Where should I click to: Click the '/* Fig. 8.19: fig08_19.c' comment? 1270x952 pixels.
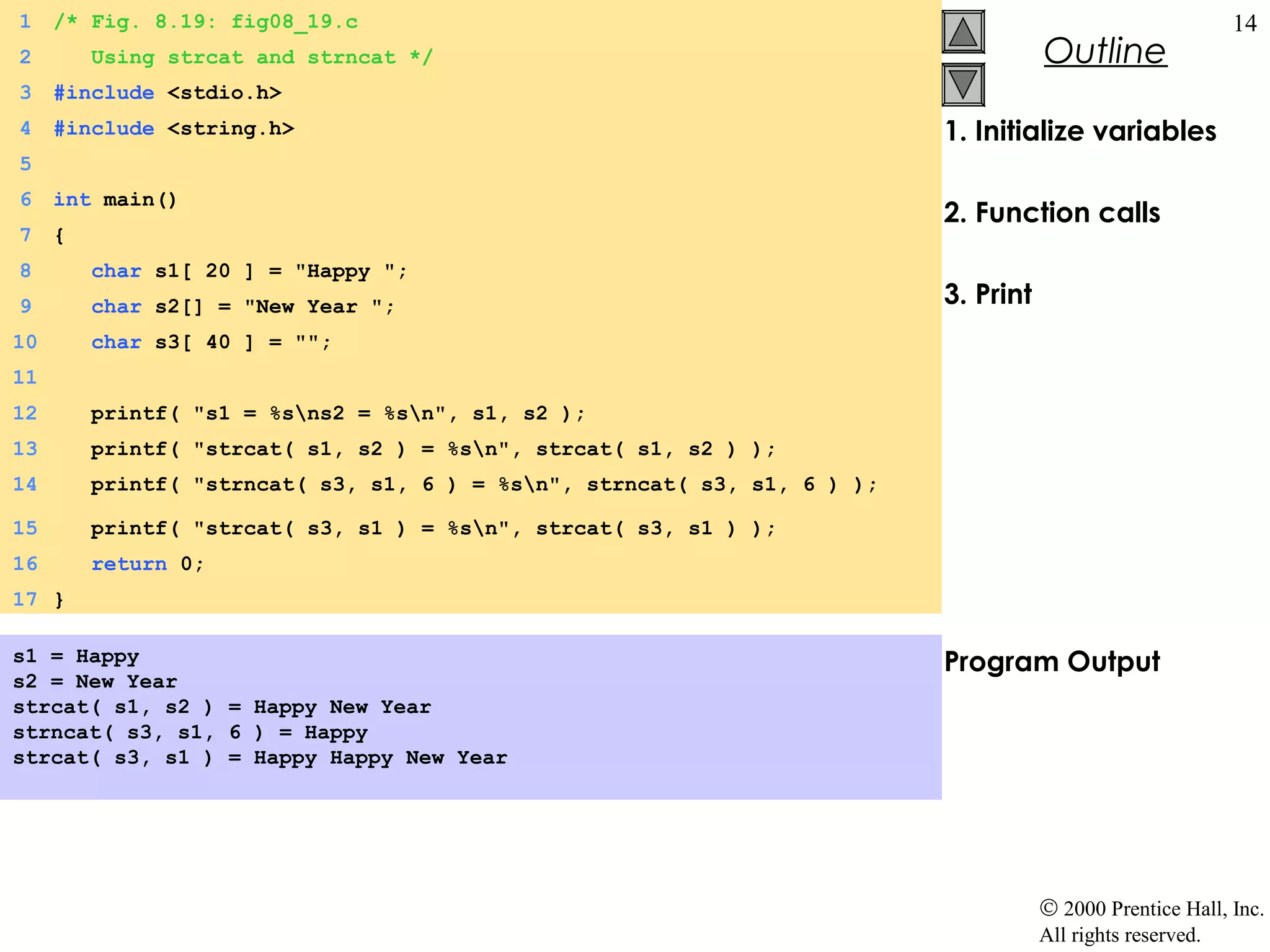206,22
